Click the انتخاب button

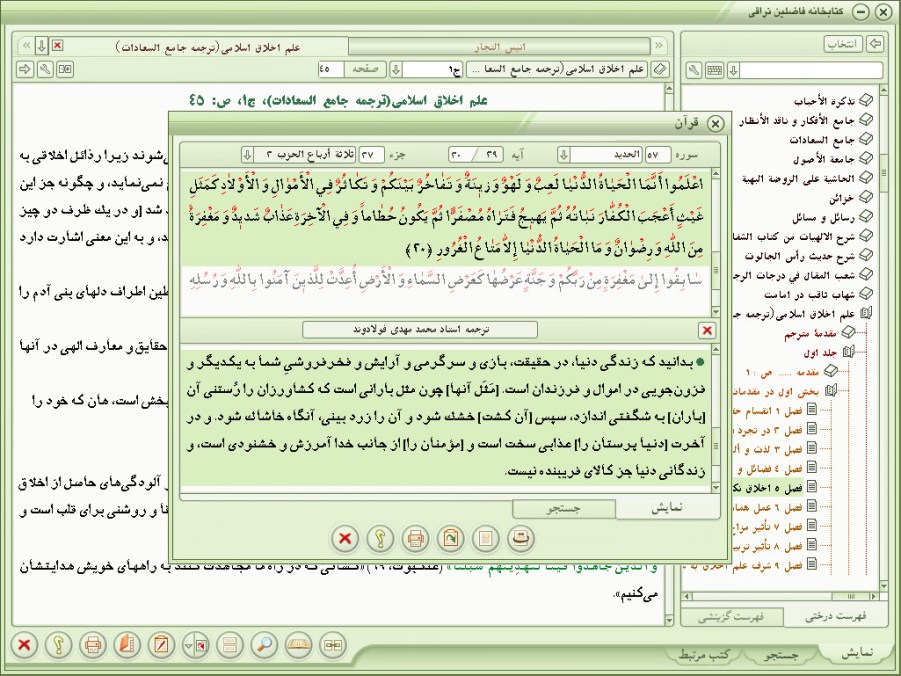pyautogui.click(x=843, y=44)
